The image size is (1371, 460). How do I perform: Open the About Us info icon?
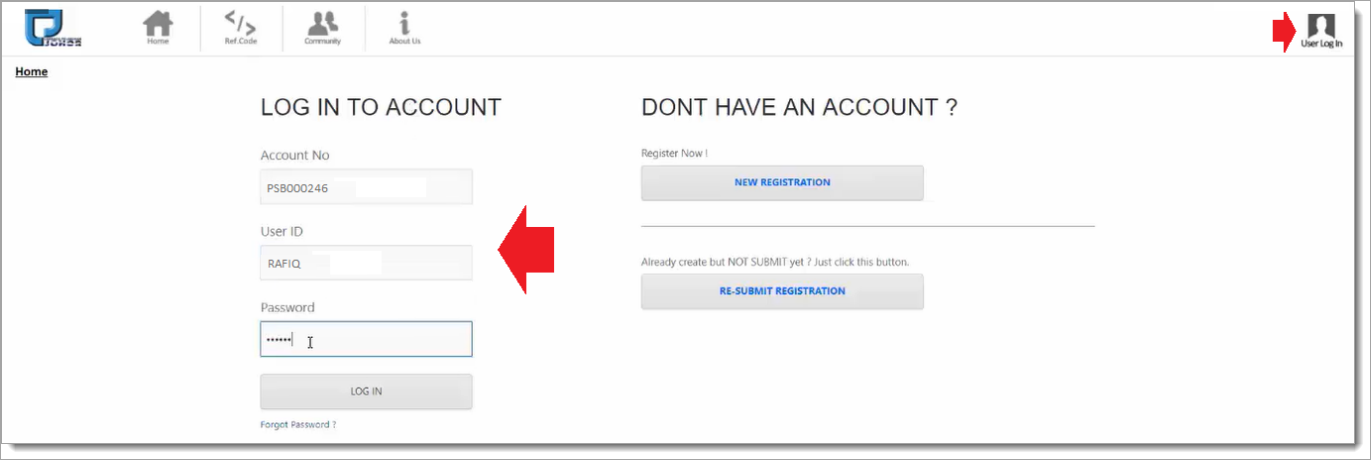point(404,27)
